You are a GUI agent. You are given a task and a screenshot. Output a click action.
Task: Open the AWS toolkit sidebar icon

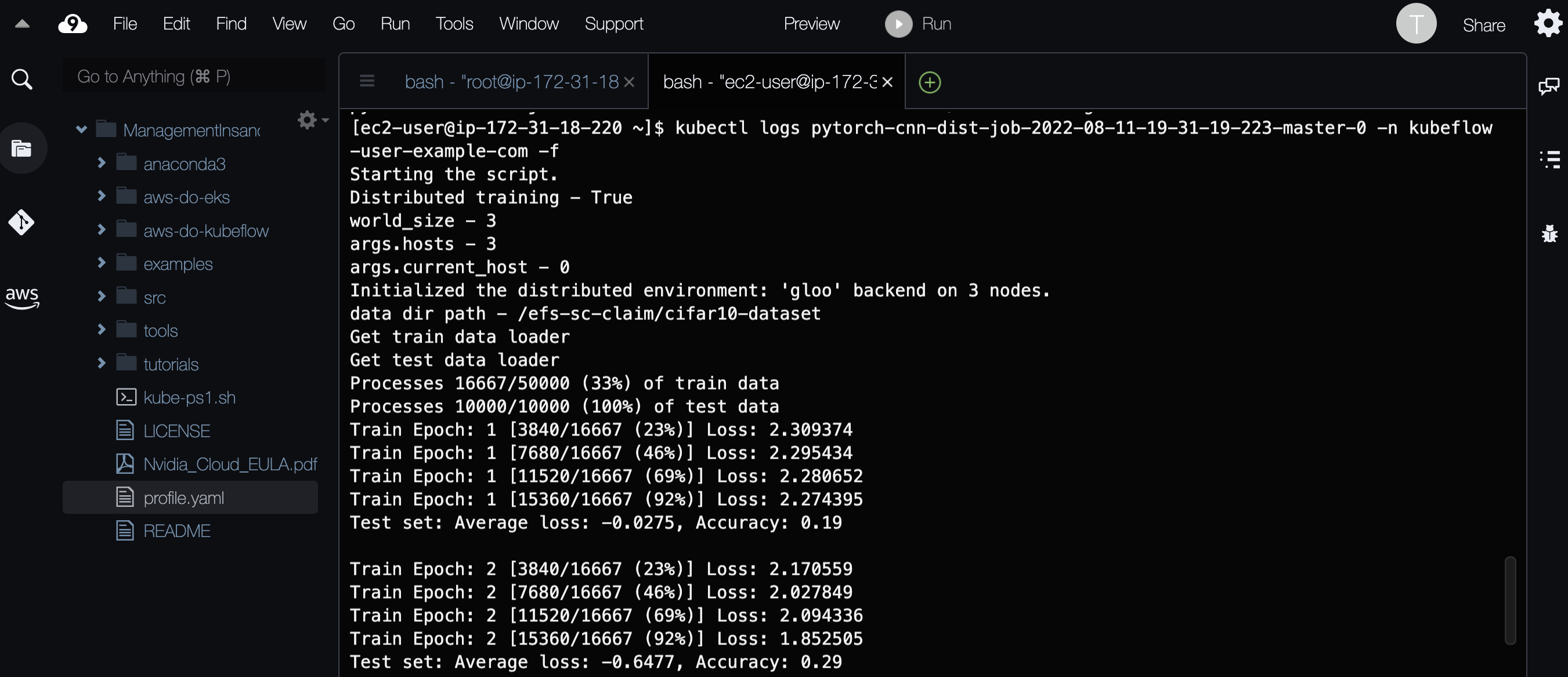pos(22,297)
